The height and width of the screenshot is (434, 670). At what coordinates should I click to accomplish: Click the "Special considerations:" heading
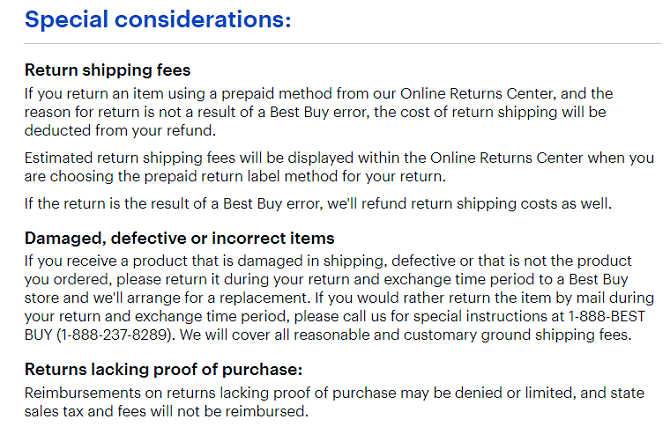point(158,19)
